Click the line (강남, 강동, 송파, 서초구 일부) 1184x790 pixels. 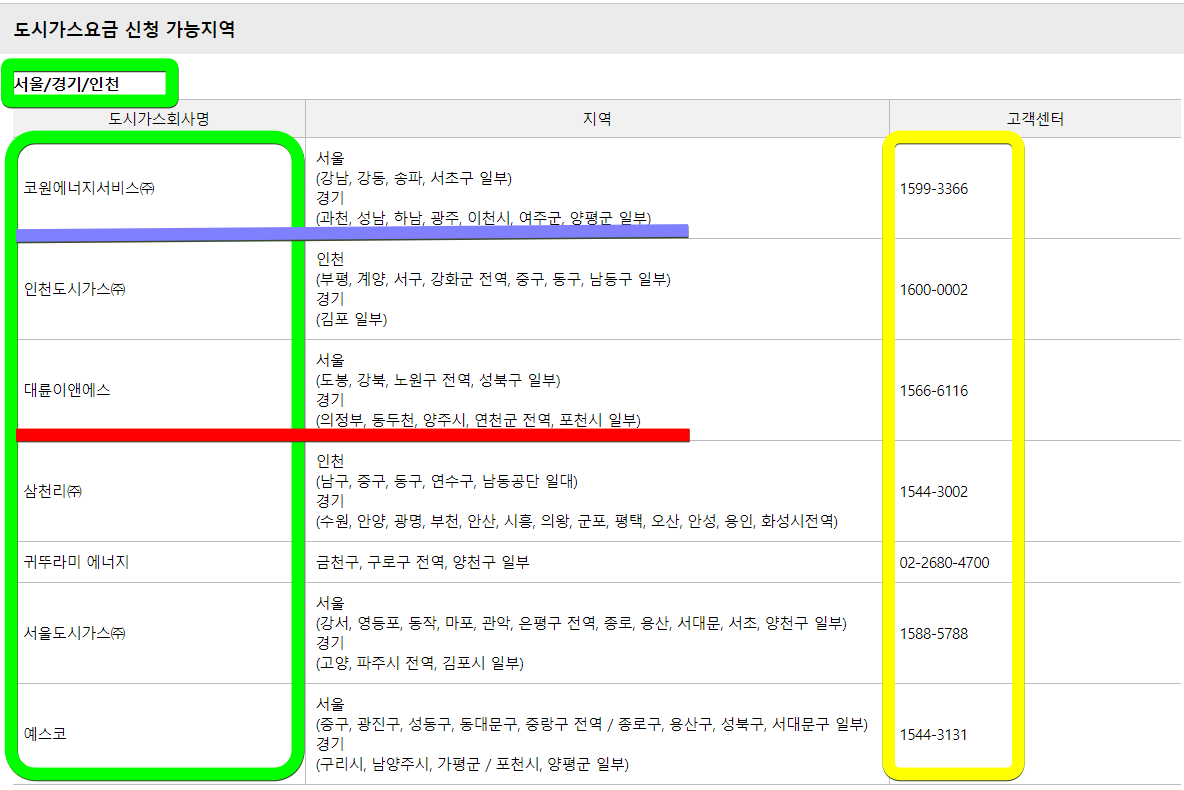click(x=414, y=178)
